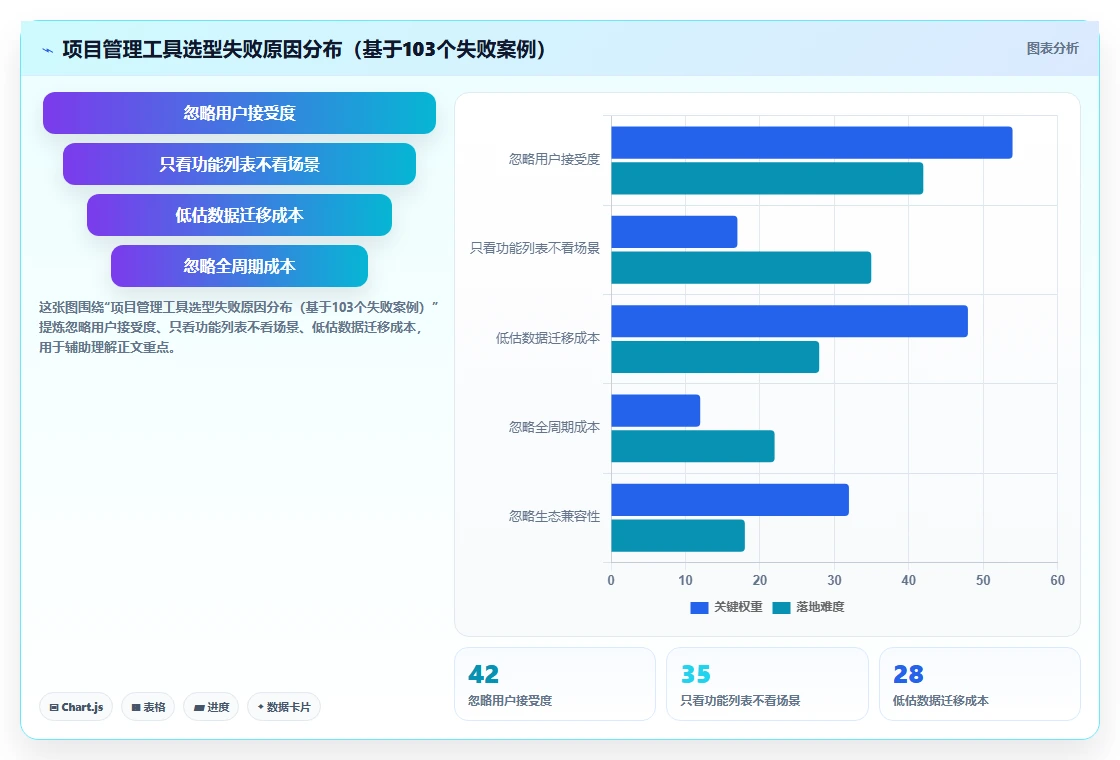Select the 低估数据迁移成本 funnel bar
Screen dimensions: 1120x760
click(239, 215)
